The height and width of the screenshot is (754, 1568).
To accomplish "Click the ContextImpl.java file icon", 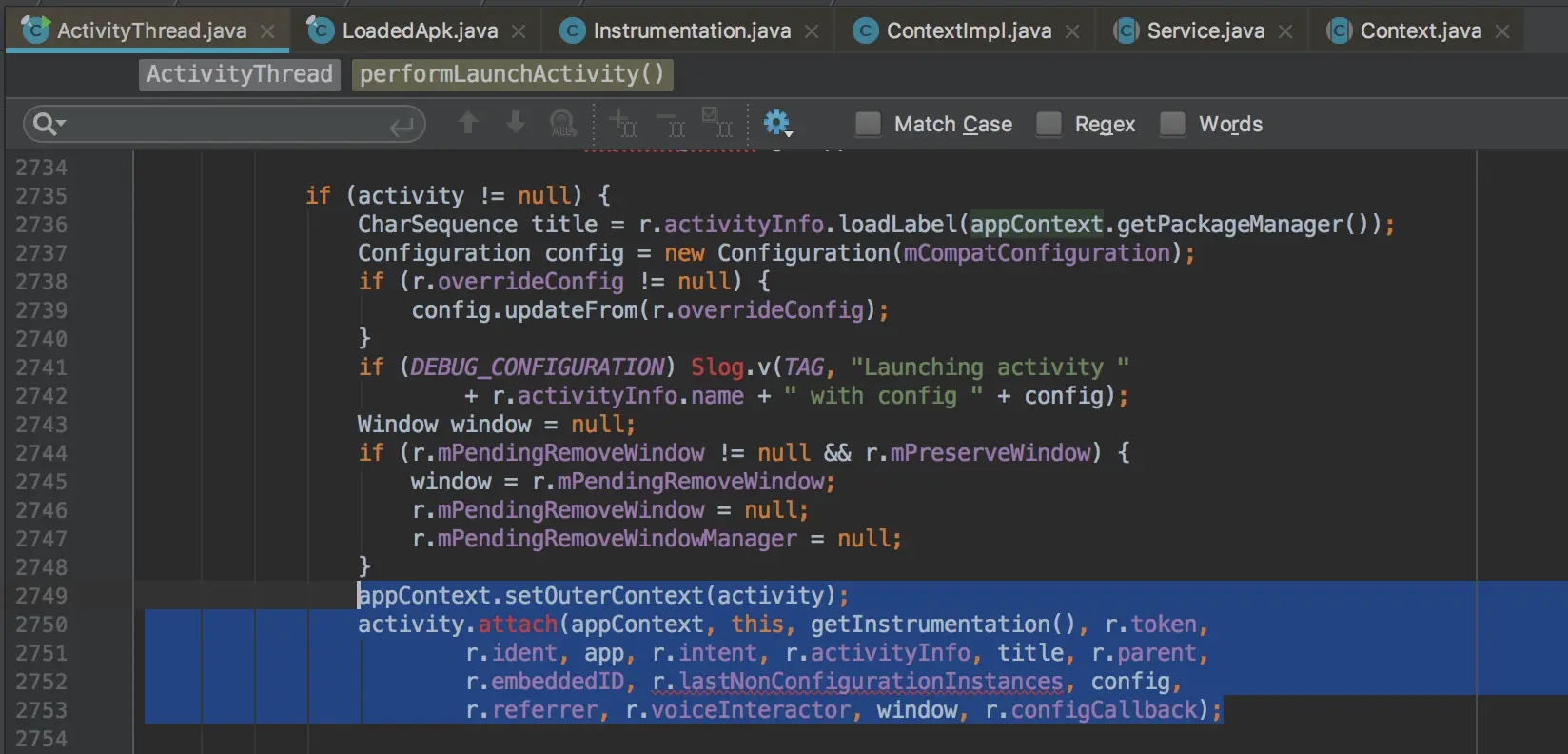I will [865, 30].
